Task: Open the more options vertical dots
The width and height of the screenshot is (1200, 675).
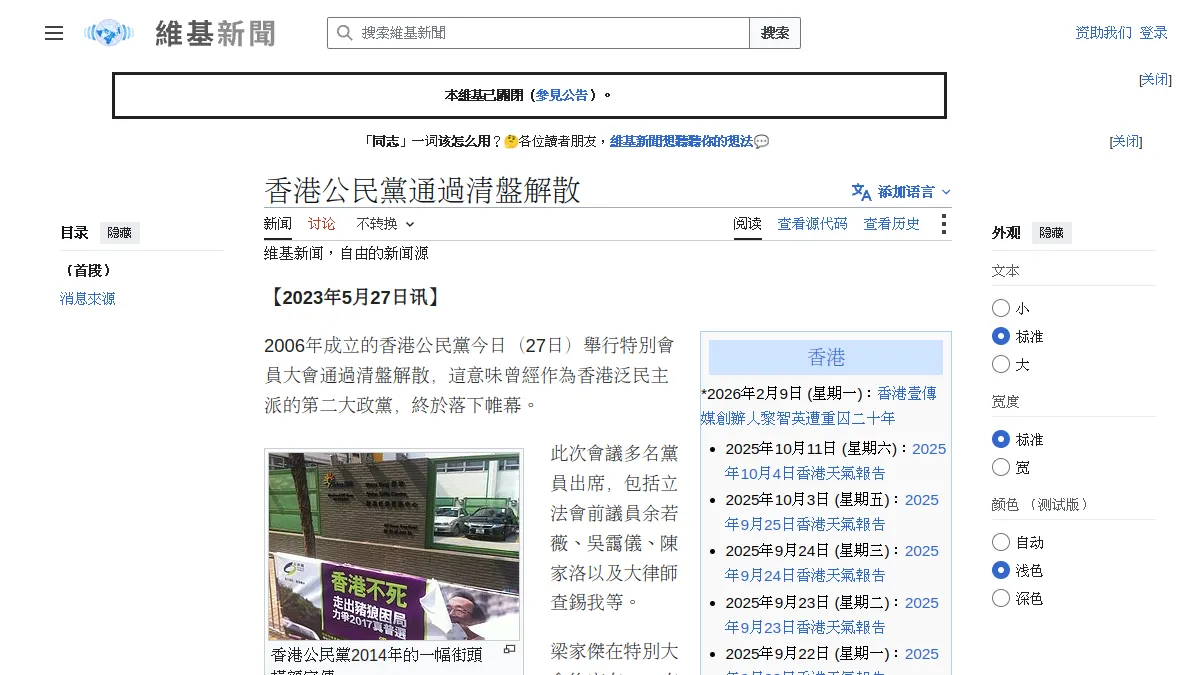Action: point(943,224)
